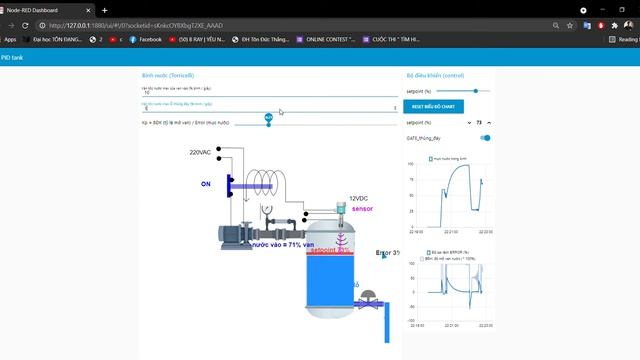Click the 'Bộ điều khiển (control)' group title

click(435, 76)
